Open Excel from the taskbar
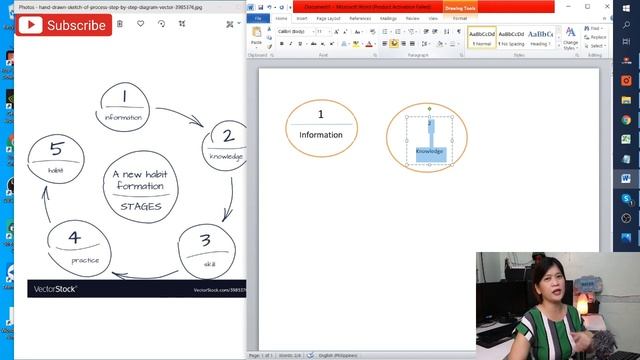The image size is (640, 360). (x=626, y=140)
